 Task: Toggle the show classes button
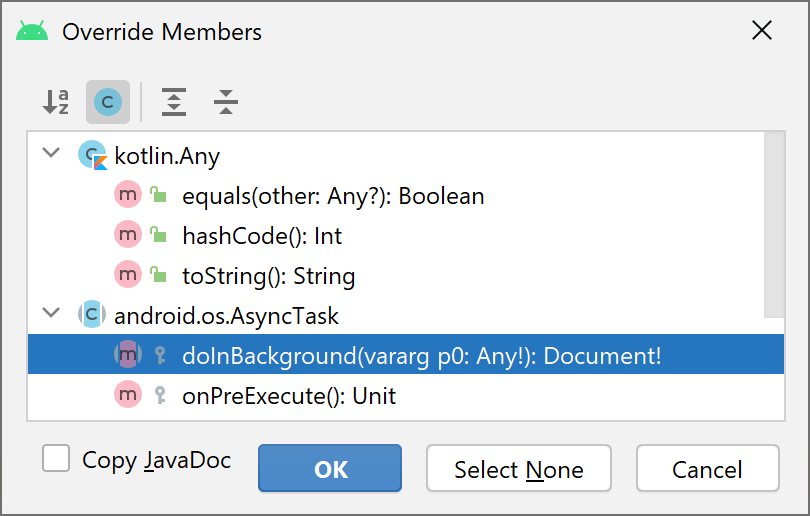click(108, 102)
